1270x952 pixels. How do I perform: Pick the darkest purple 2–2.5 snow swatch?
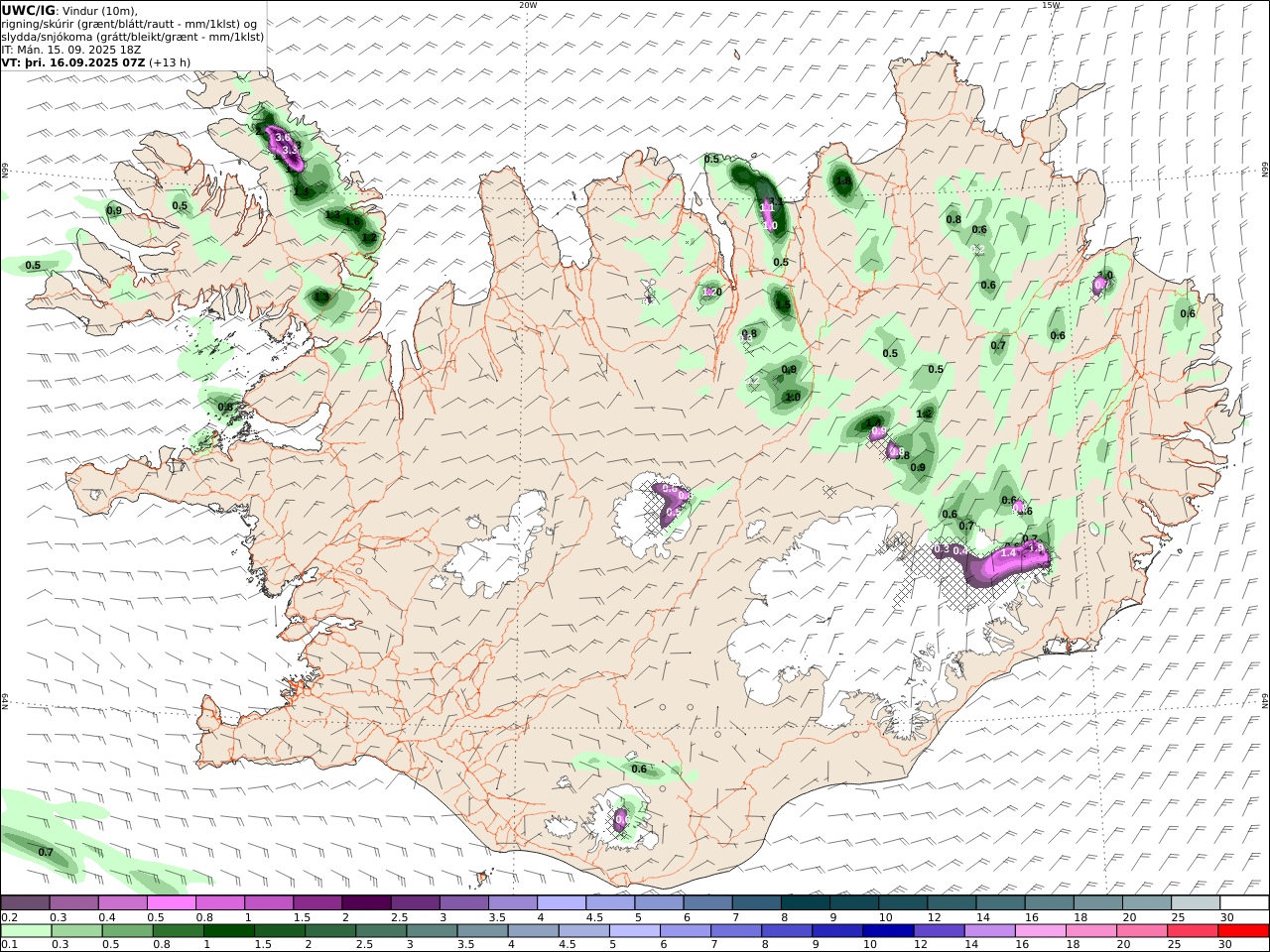365,903
